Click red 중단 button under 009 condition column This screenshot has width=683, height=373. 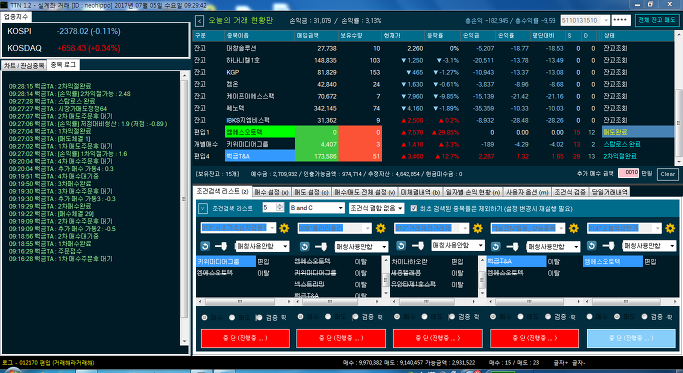341,338
